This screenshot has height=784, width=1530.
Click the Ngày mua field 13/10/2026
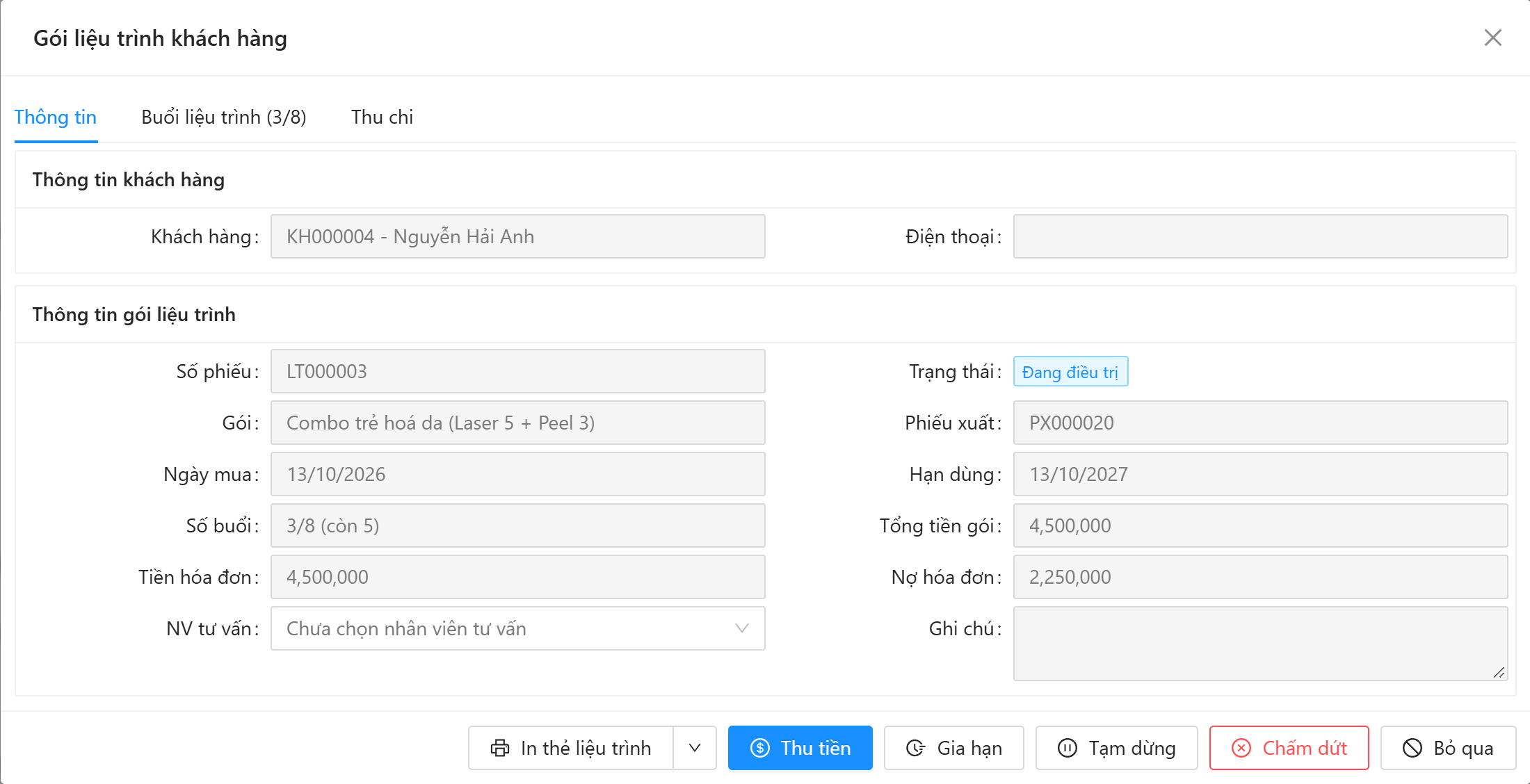[x=518, y=474]
